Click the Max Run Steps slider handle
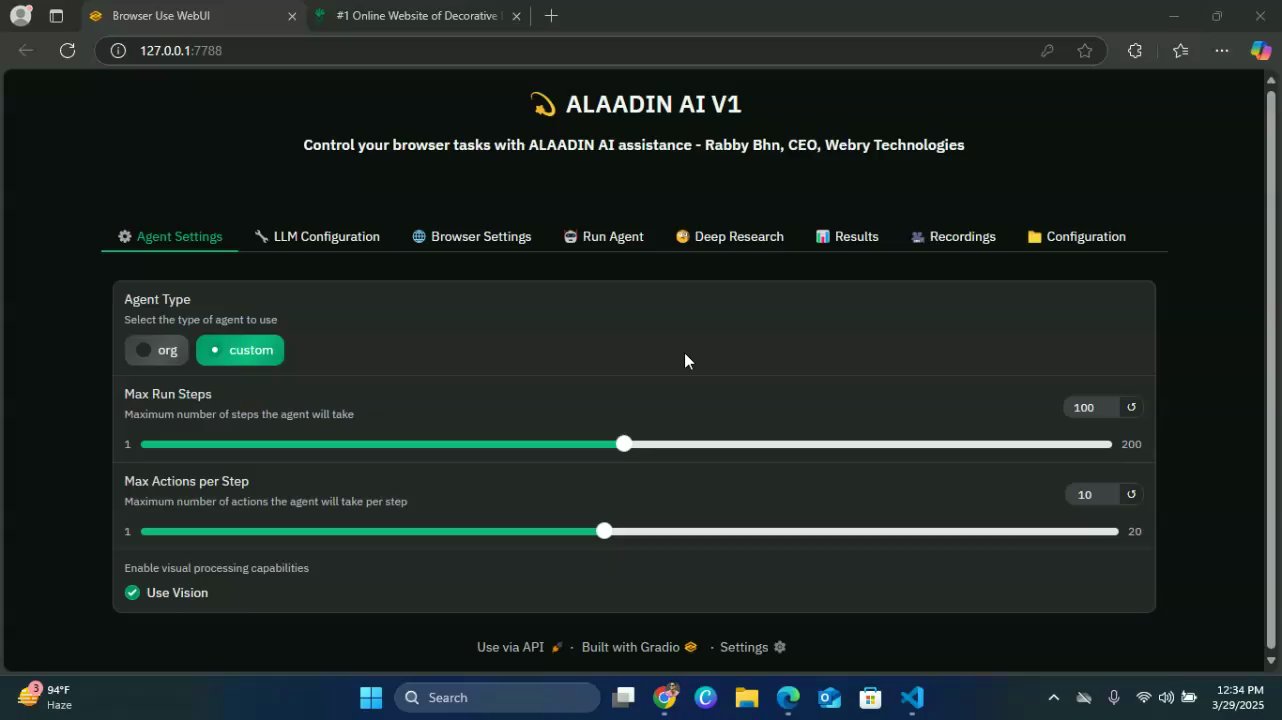This screenshot has width=1282, height=720. point(624,444)
